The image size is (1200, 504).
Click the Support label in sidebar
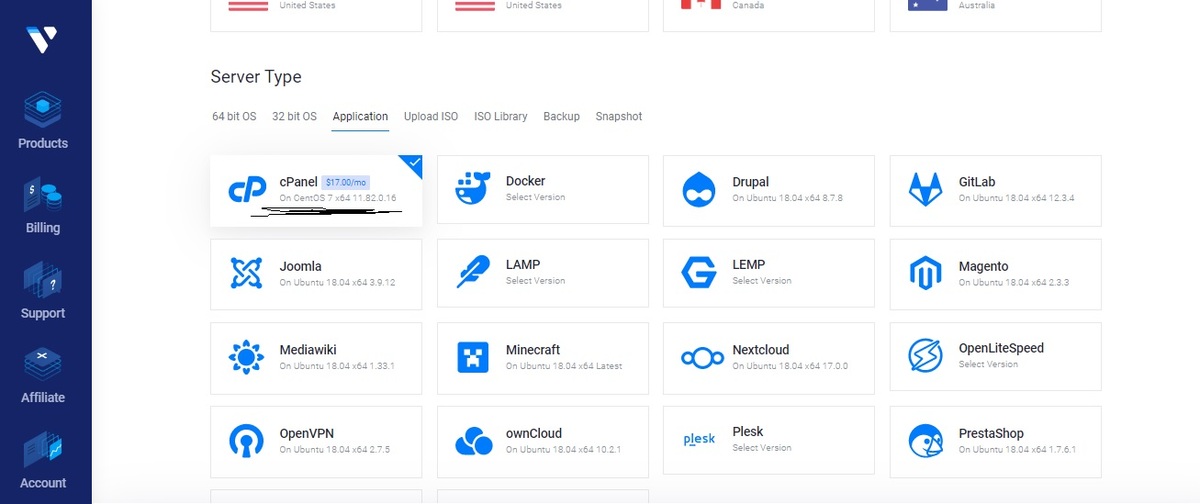[43, 313]
